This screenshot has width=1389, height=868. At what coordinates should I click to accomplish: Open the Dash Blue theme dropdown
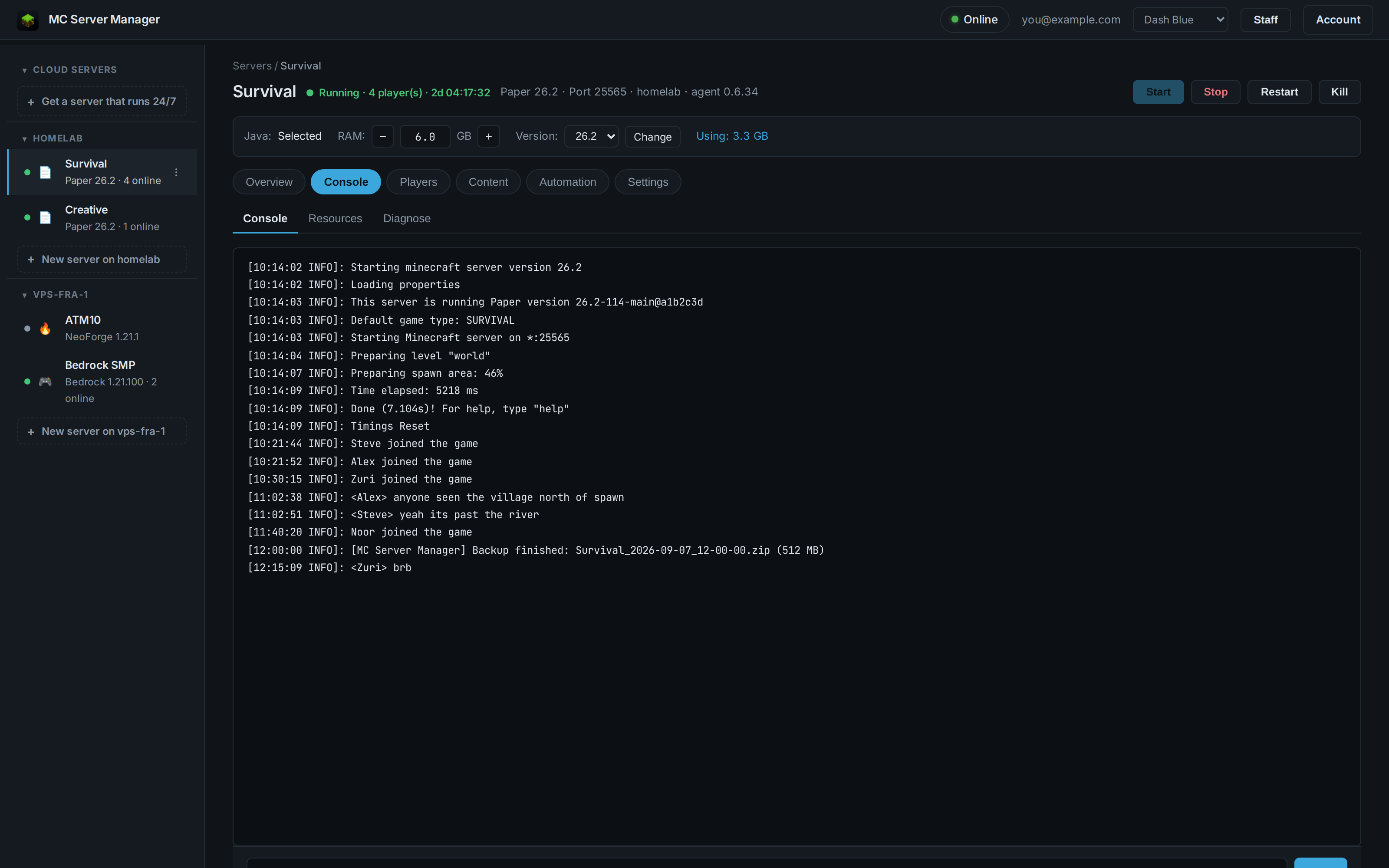1180,20
